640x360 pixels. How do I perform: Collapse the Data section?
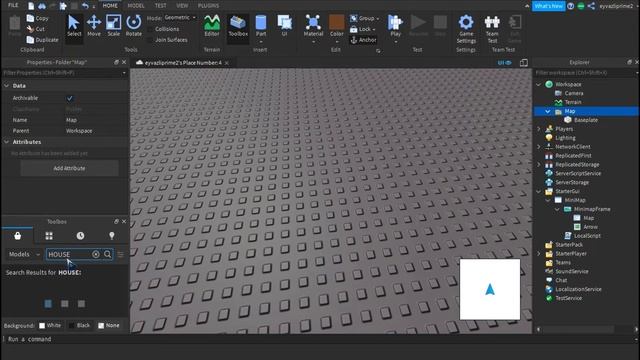tap(7, 86)
